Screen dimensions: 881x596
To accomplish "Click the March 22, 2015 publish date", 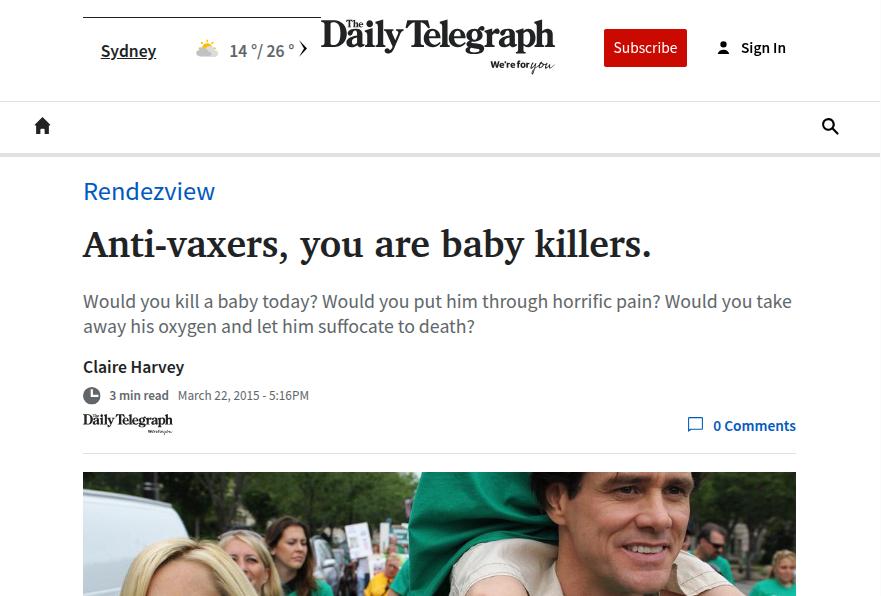I will 243,395.
